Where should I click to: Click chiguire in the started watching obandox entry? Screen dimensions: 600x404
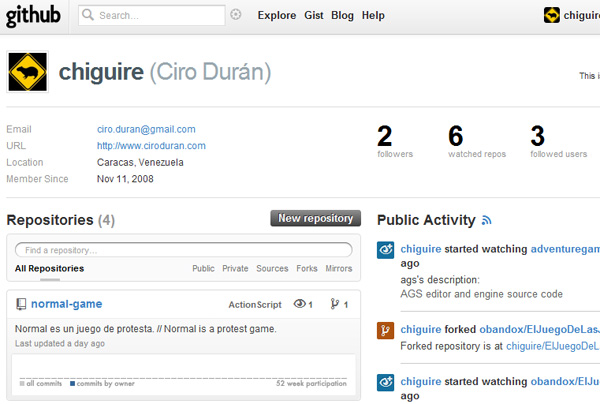pyautogui.click(x=421, y=381)
